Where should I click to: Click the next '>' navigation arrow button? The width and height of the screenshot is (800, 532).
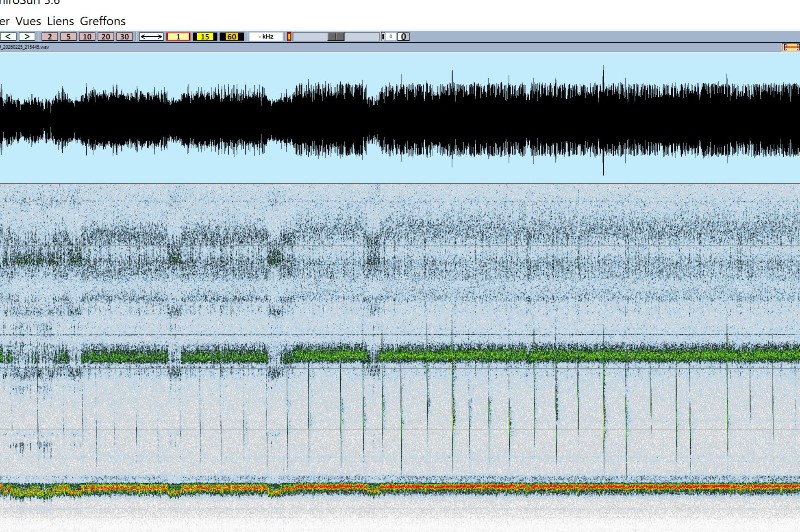tap(26, 36)
